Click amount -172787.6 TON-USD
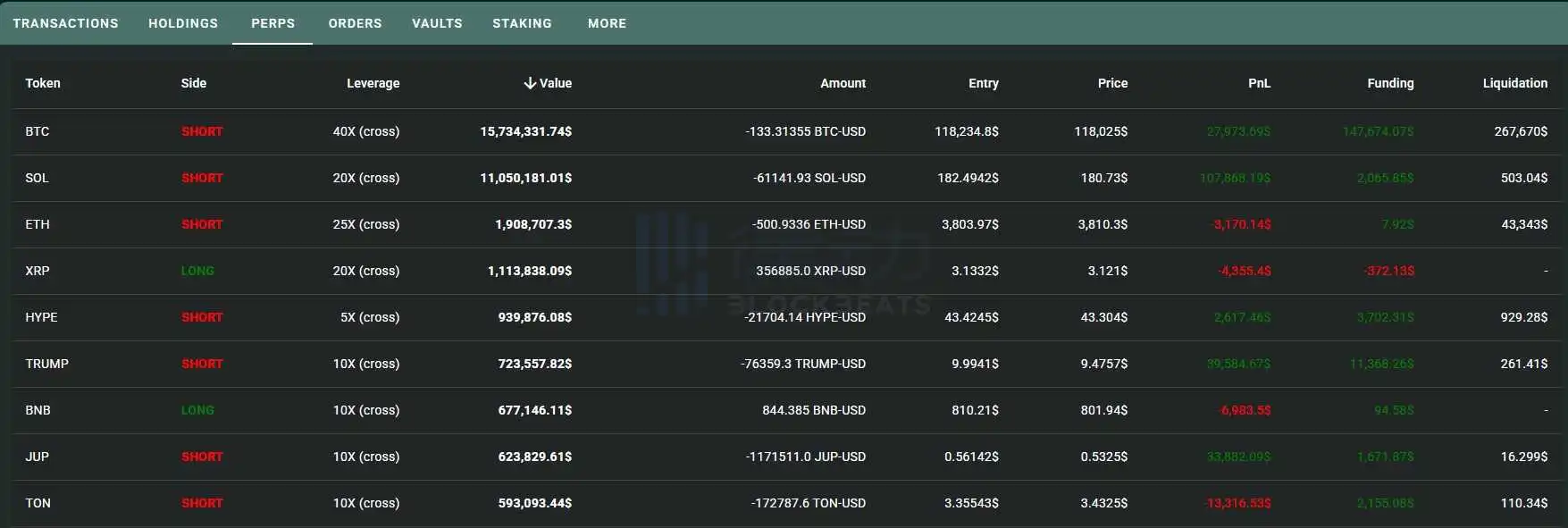The height and width of the screenshot is (528, 1568). pyautogui.click(x=809, y=503)
